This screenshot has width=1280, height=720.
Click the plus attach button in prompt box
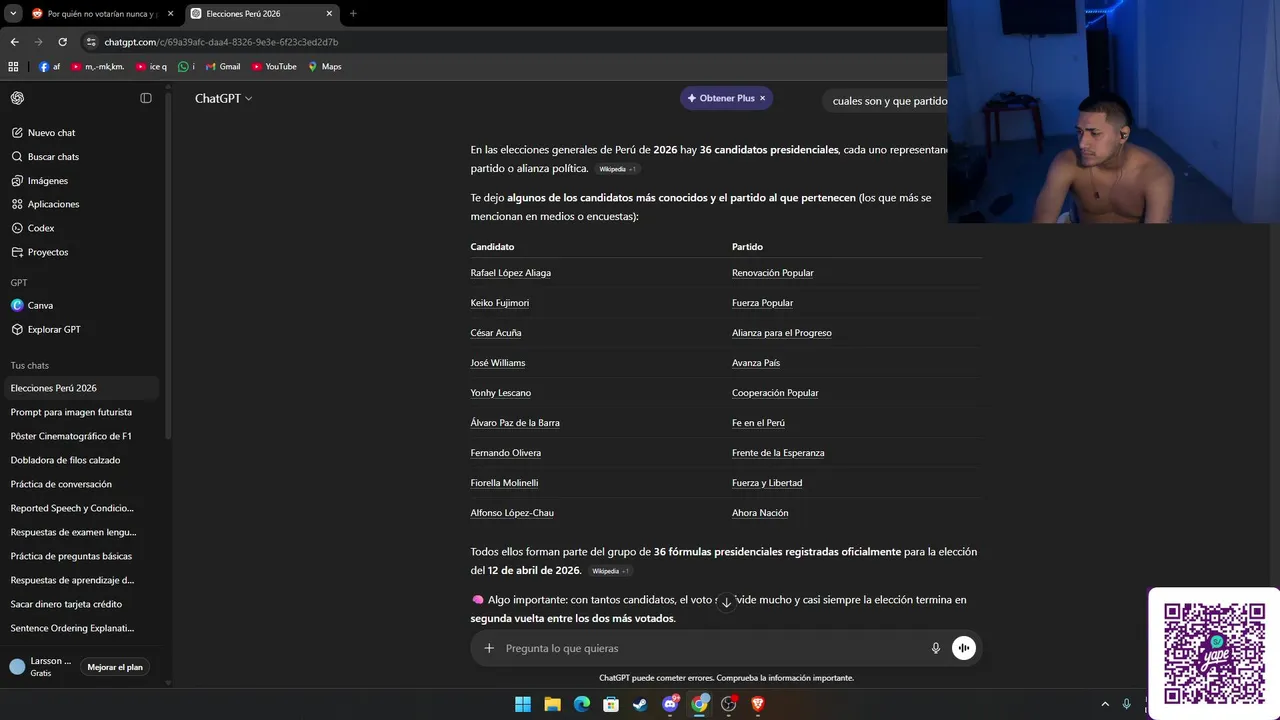click(x=489, y=648)
